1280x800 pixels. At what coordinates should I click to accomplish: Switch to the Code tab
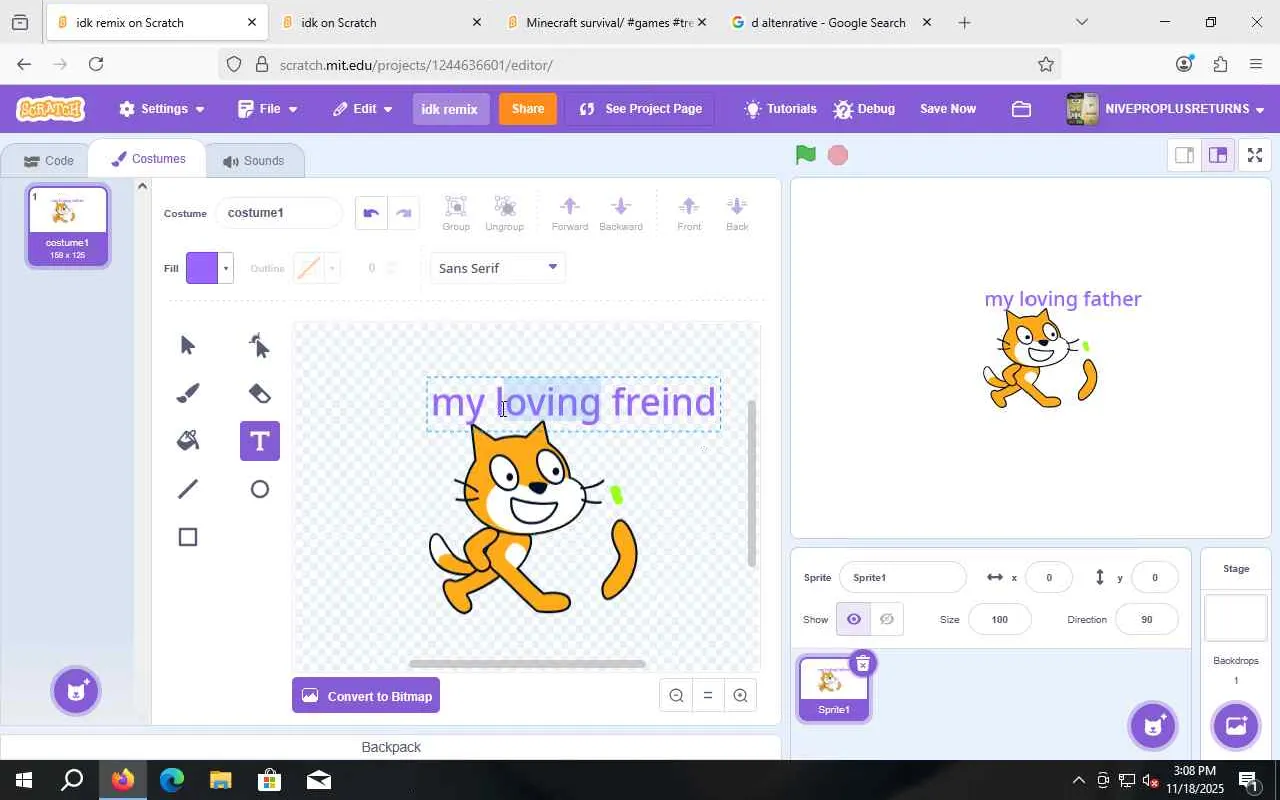click(x=49, y=161)
